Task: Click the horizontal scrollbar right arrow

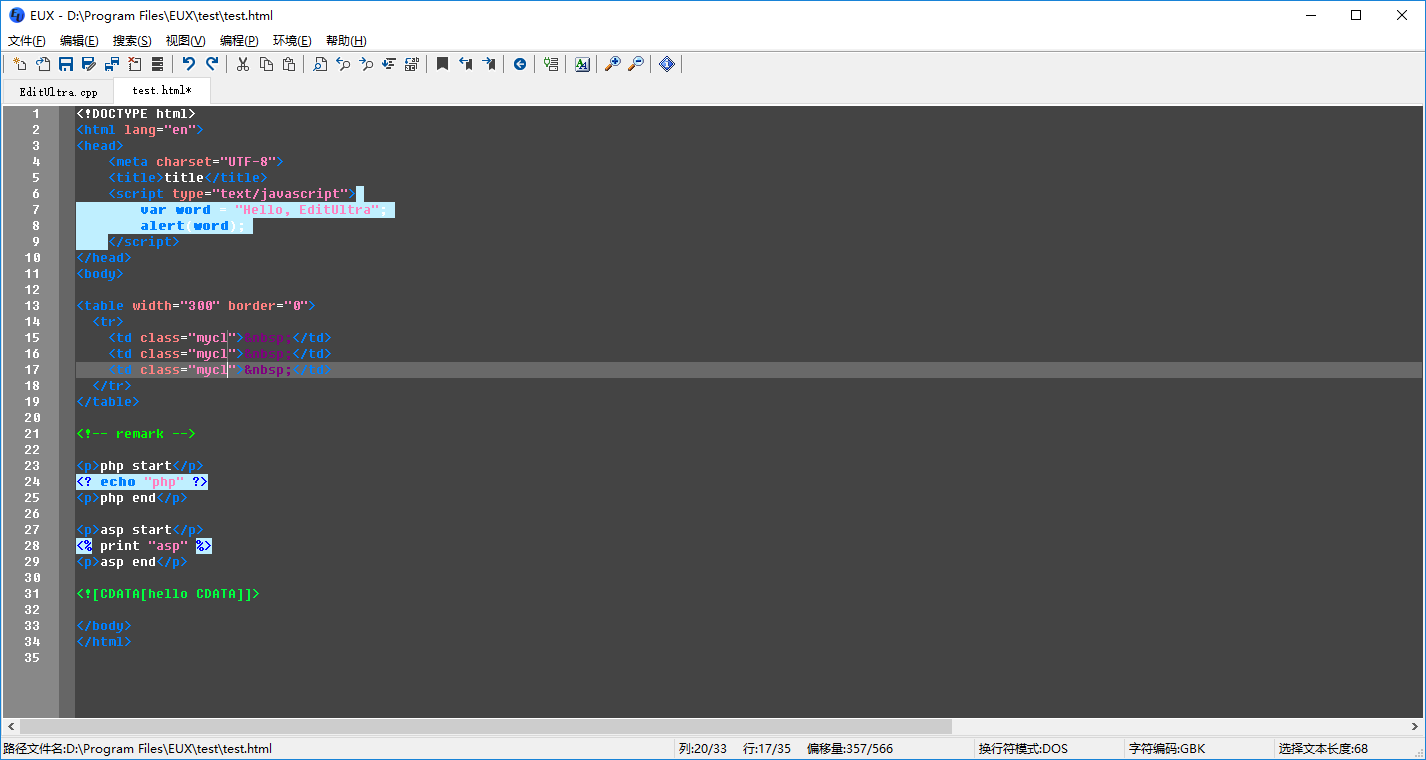Action: click(1414, 726)
